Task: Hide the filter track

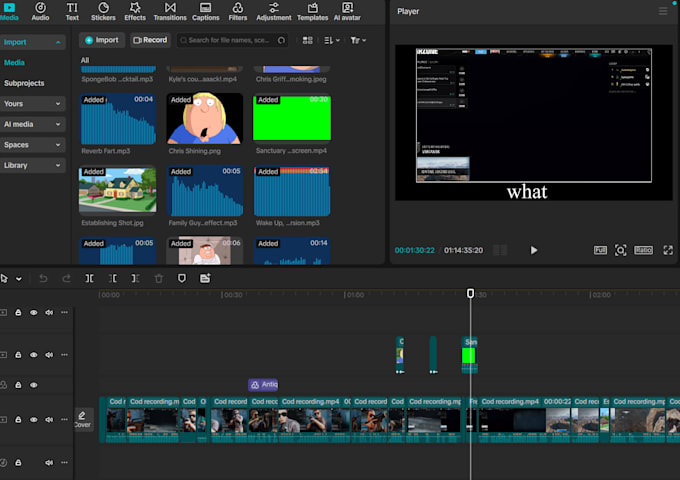Action: (33, 385)
